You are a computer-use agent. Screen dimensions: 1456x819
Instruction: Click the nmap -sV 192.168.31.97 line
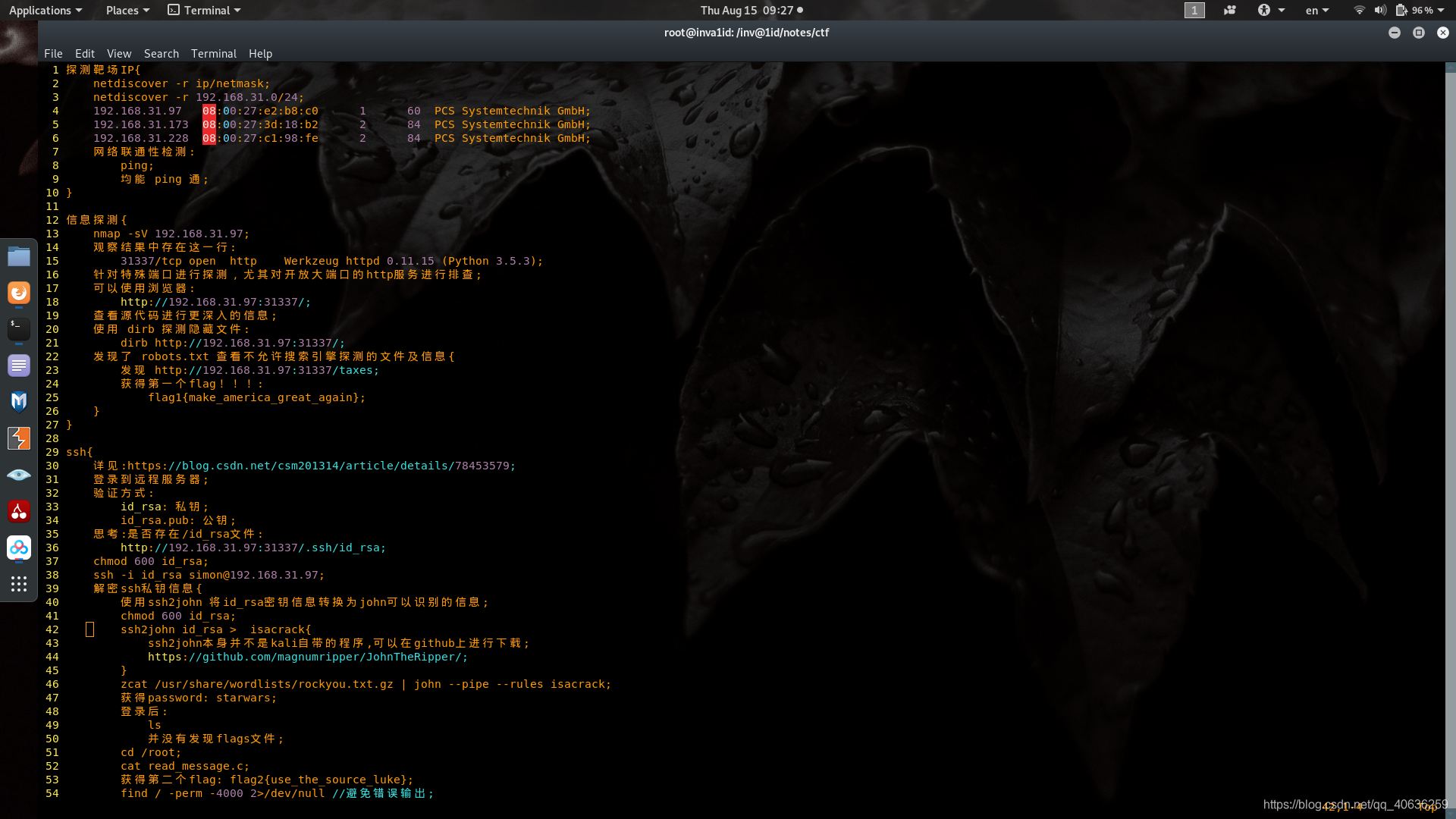pyautogui.click(x=171, y=234)
